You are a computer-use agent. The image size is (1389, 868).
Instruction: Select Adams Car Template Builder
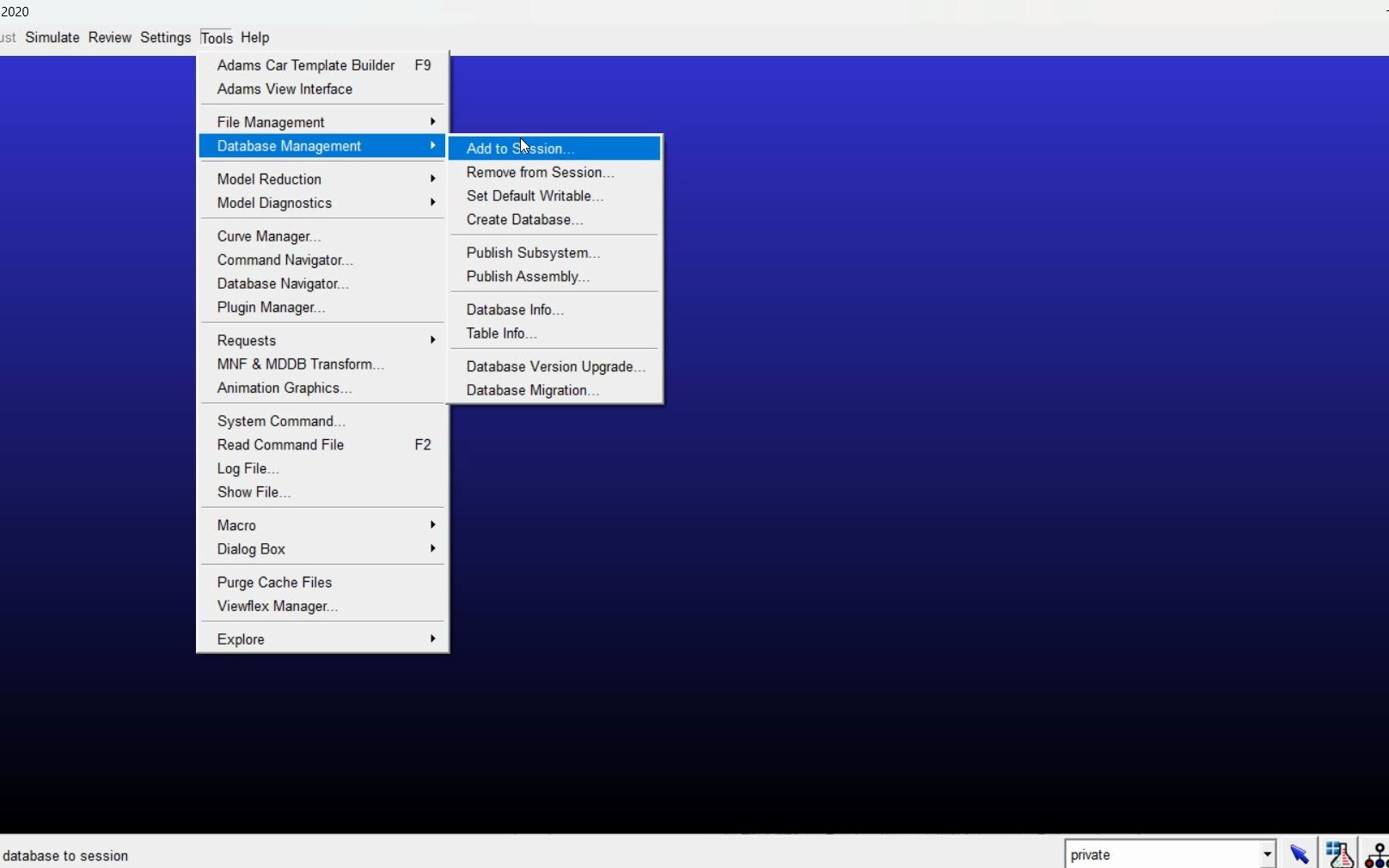click(322, 65)
